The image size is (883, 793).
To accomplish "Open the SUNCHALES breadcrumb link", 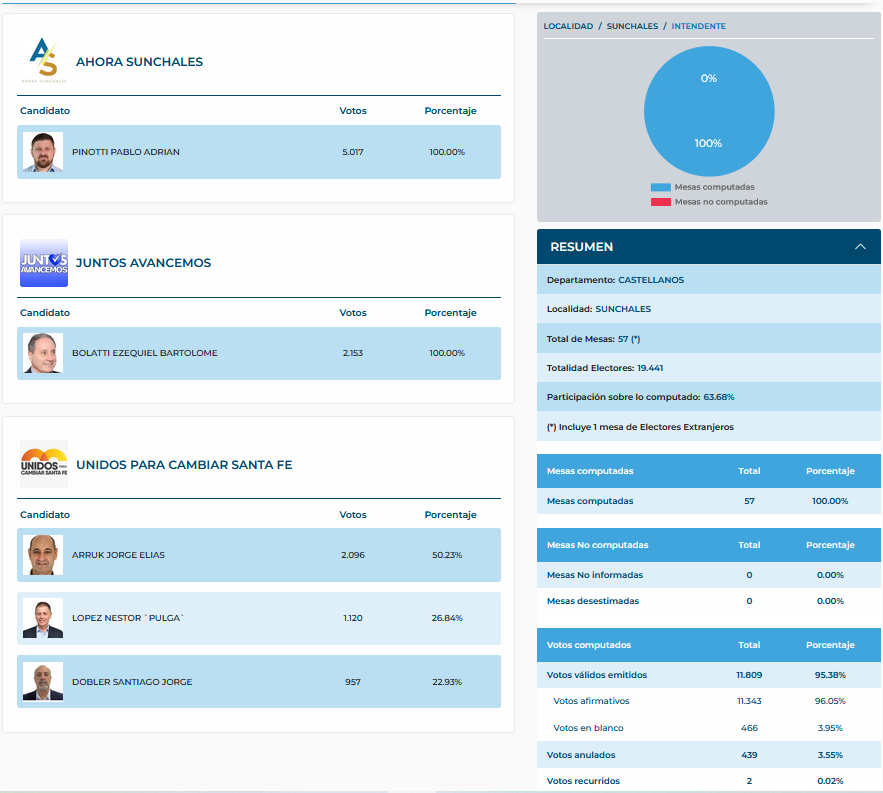I will 630,26.
